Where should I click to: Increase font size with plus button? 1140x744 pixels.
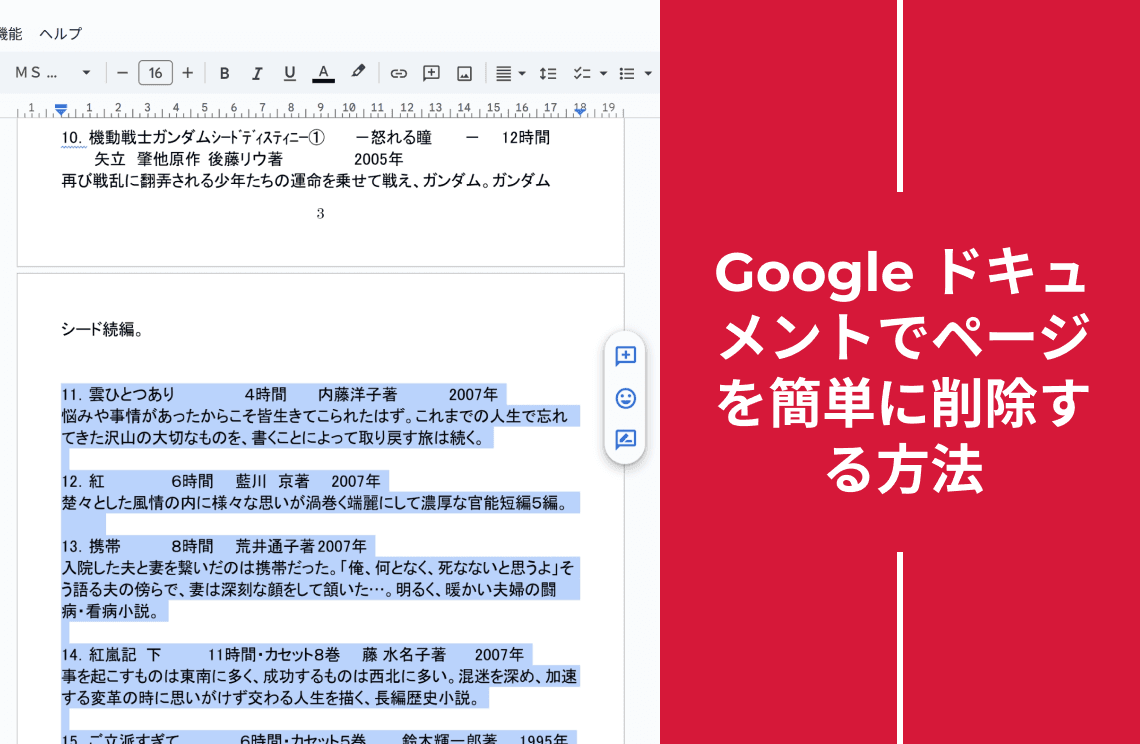point(187,73)
